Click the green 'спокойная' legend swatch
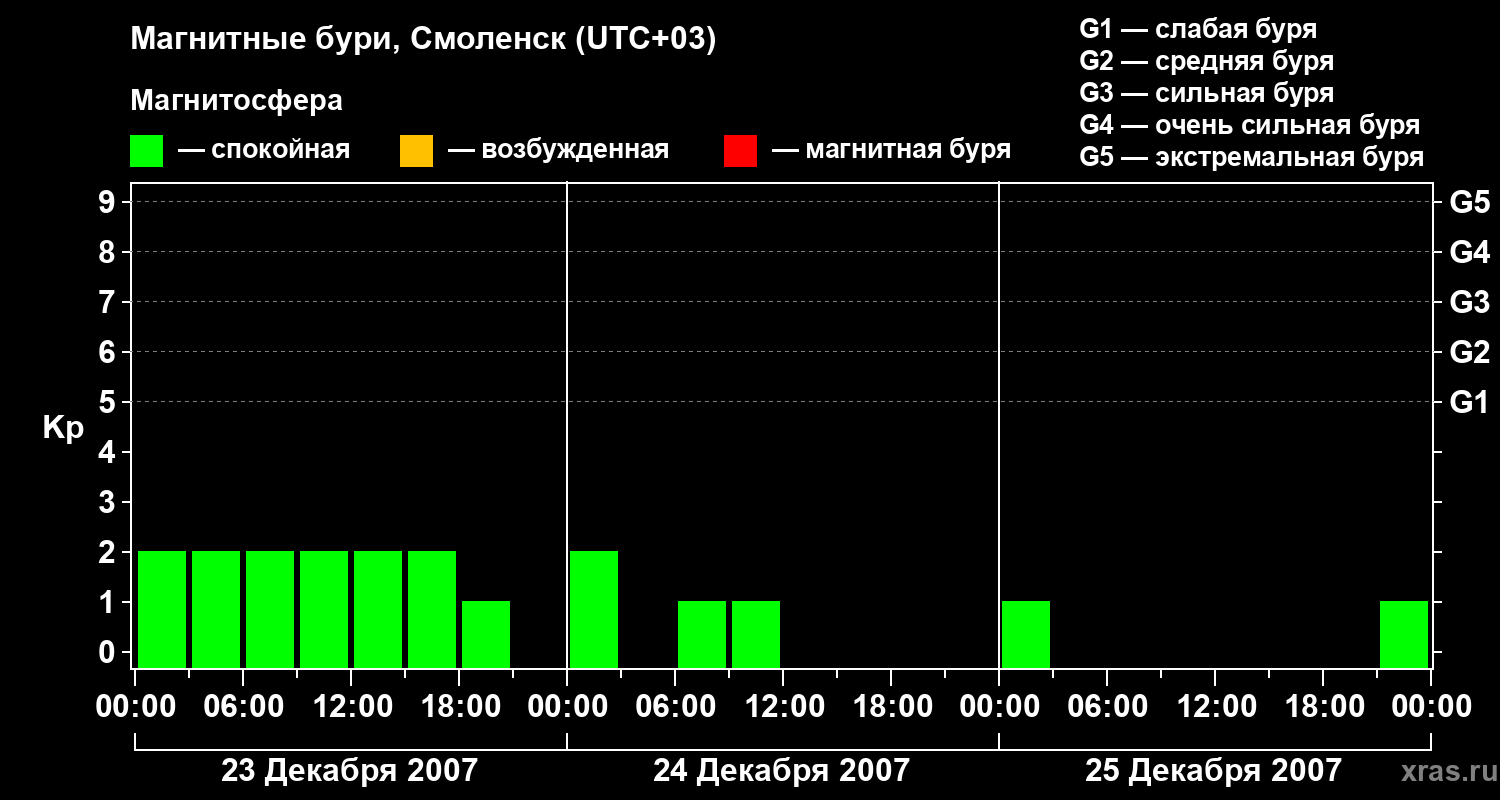The width and height of the screenshot is (1500, 800). tap(146, 151)
